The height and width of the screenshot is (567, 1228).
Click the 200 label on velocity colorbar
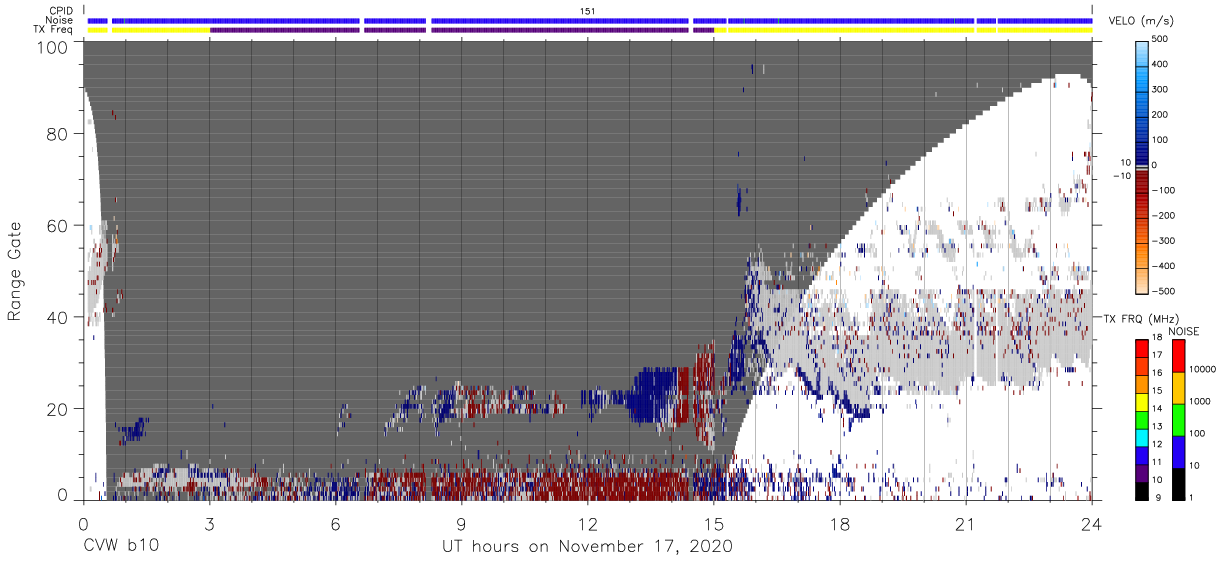pos(1160,115)
